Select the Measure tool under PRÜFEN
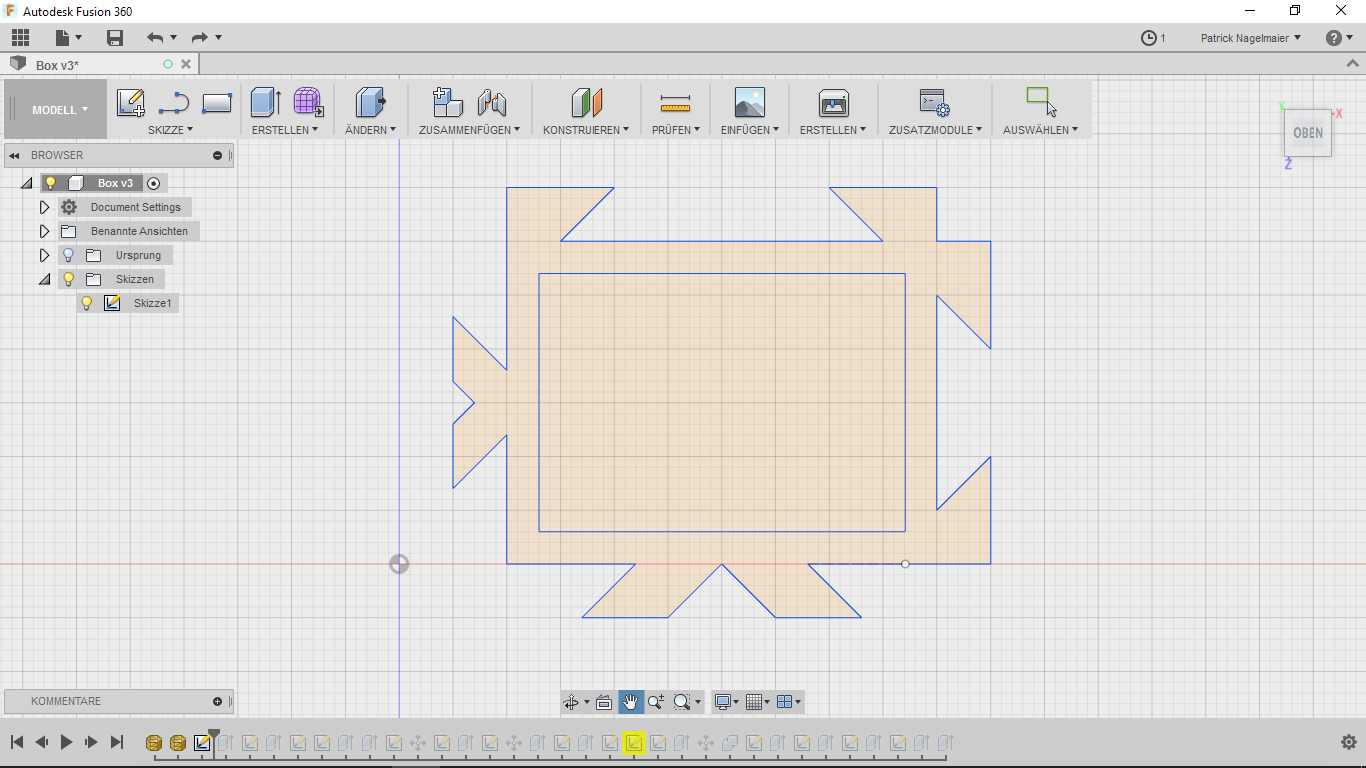Screen dimensions: 1366x768 675,102
